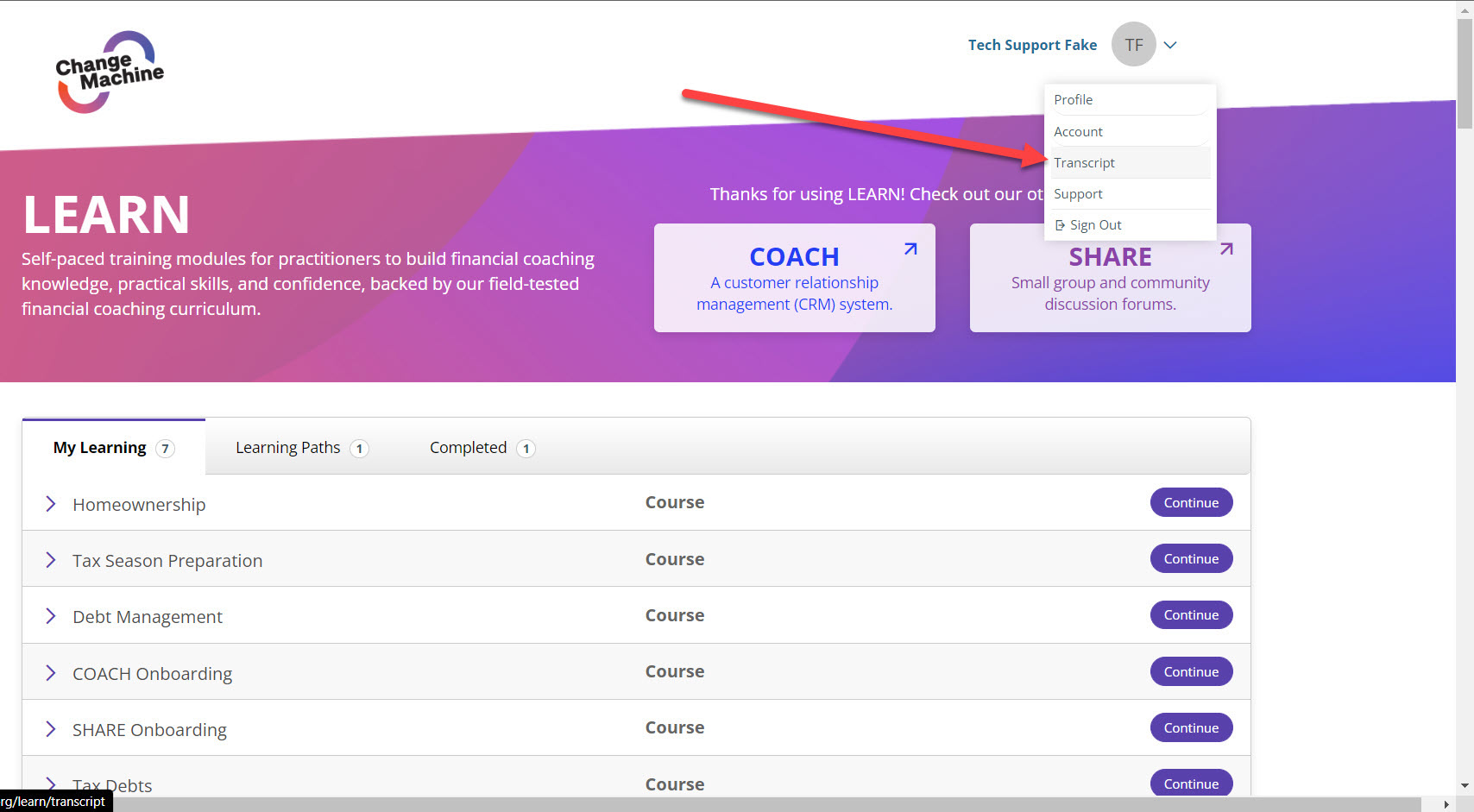The image size is (1474, 812).
Task: Continue the Debt Management course
Action: (x=1191, y=615)
